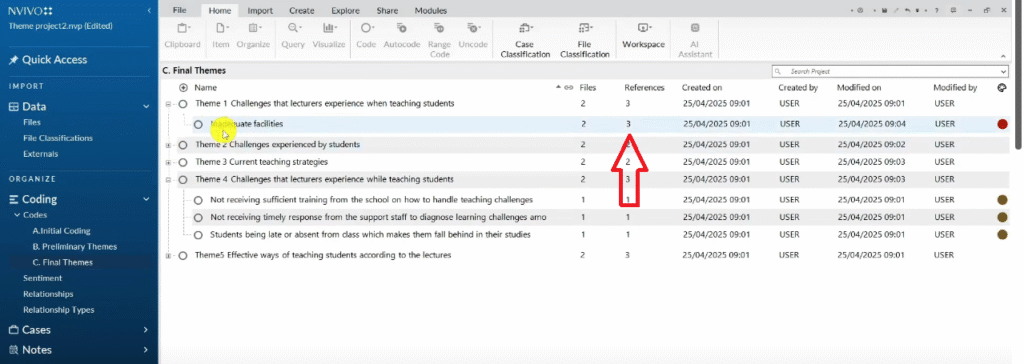Click the save icon in the title bar
This screenshot has width=1024, height=364.
click(x=884, y=10)
